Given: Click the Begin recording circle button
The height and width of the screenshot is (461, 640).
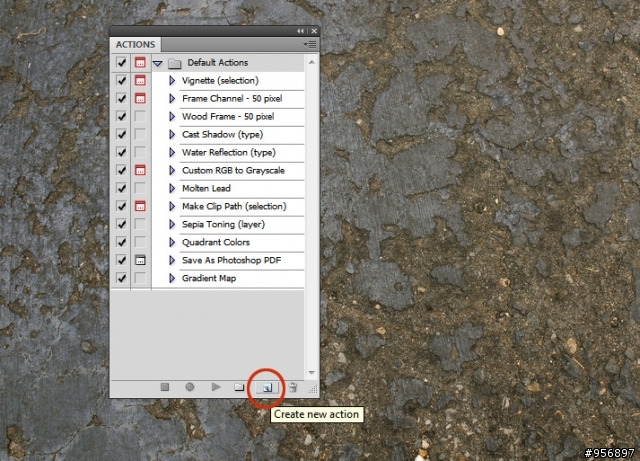Looking at the screenshot, I should [x=190, y=387].
